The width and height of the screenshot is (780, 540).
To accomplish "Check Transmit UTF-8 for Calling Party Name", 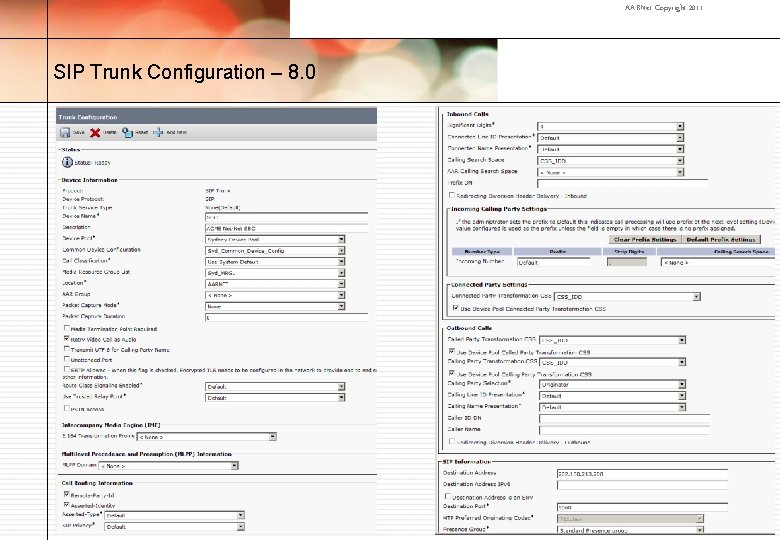I will (67, 349).
